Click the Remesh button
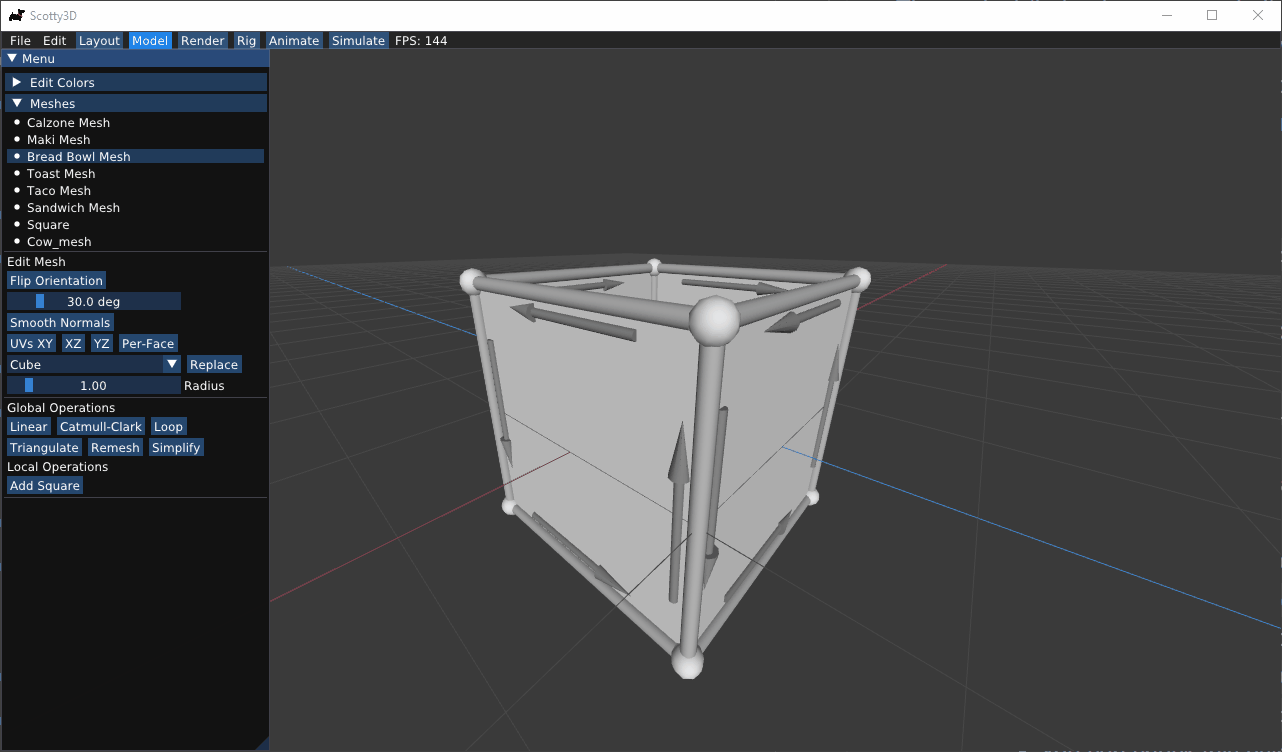 tap(115, 448)
